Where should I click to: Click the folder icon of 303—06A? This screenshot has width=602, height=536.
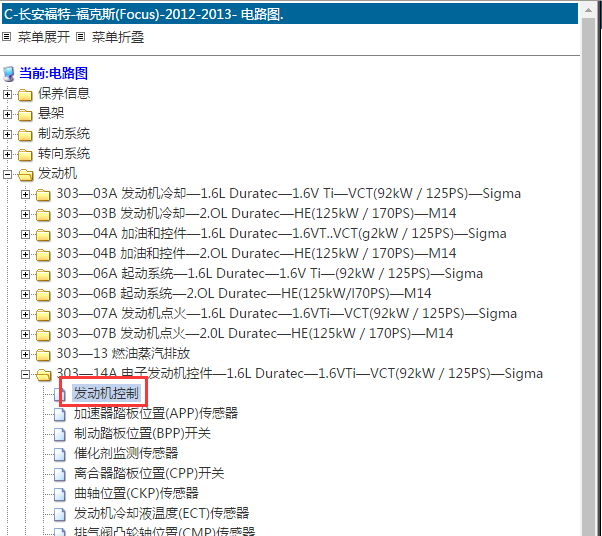coord(43,275)
